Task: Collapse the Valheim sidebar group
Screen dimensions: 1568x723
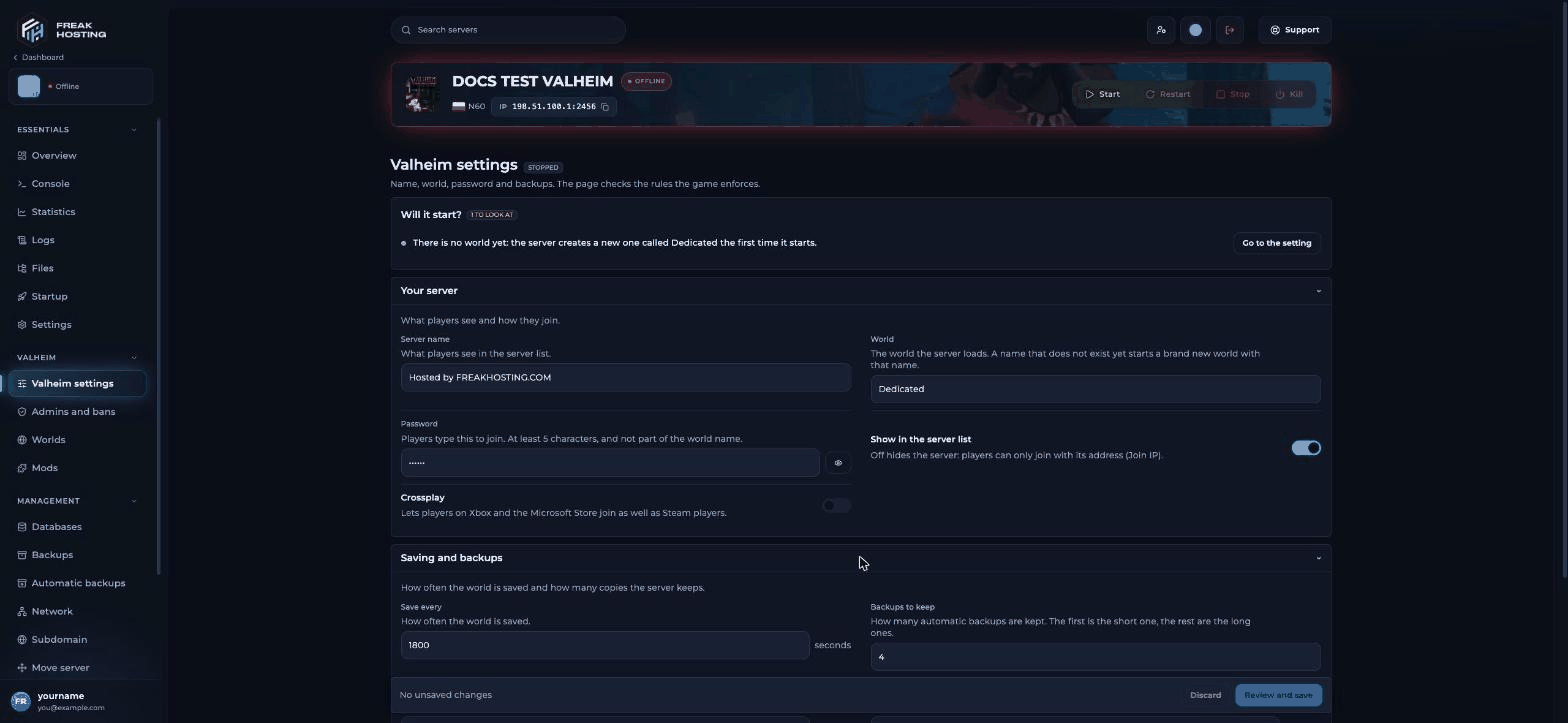Action: (134, 358)
